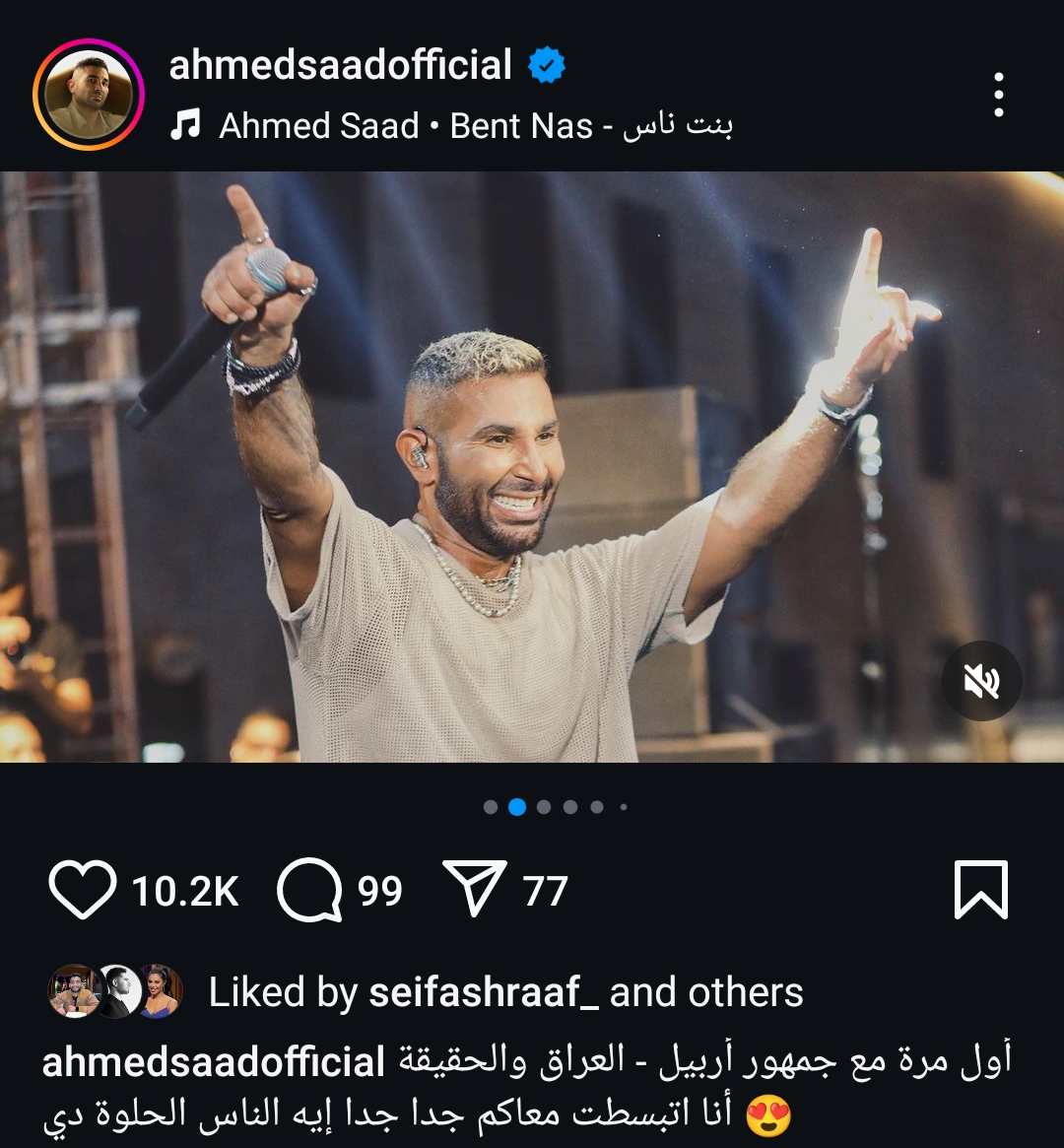
Task: Open the ahmedsaadofficial username in the header
Action: (x=340, y=65)
